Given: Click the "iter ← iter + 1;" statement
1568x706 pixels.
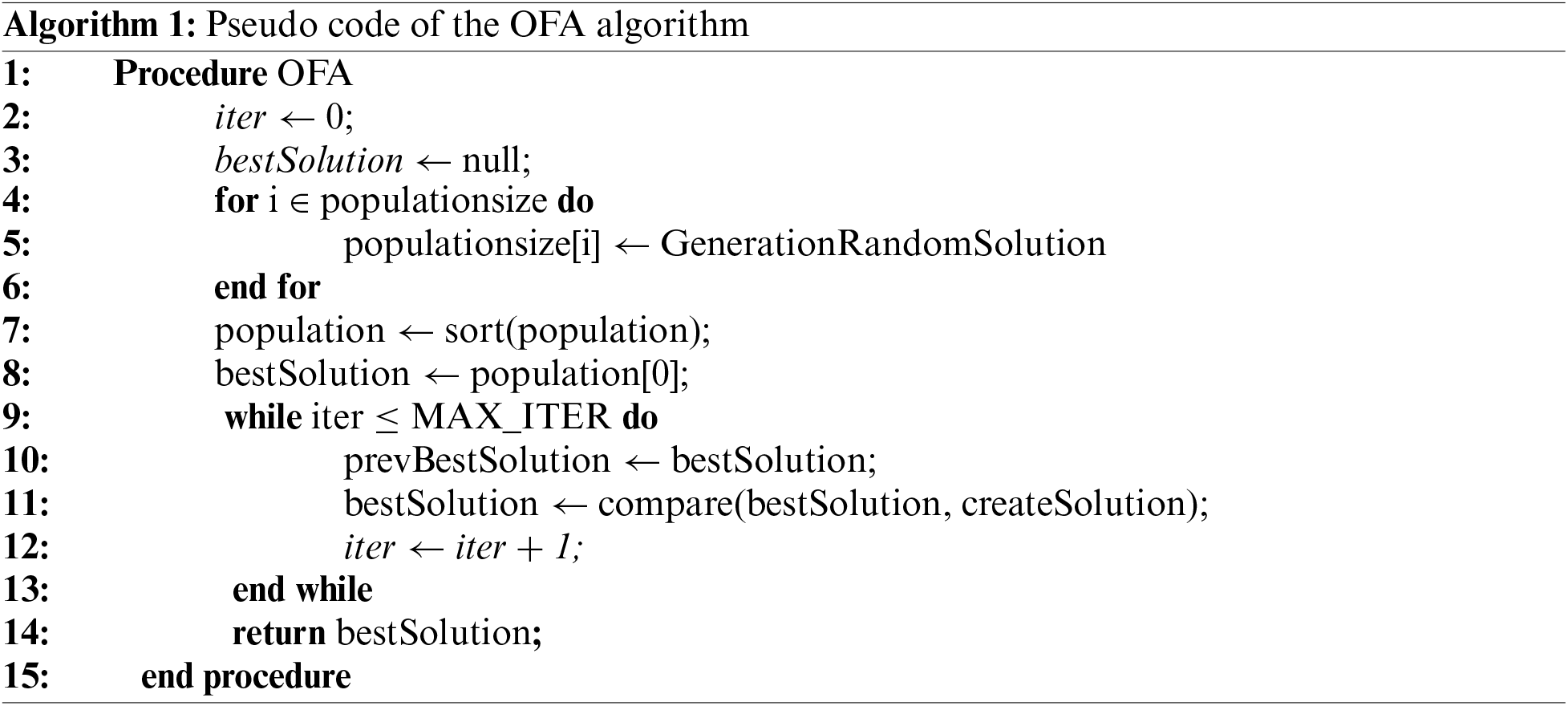Looking at the screenshot, I should (463, 547).
